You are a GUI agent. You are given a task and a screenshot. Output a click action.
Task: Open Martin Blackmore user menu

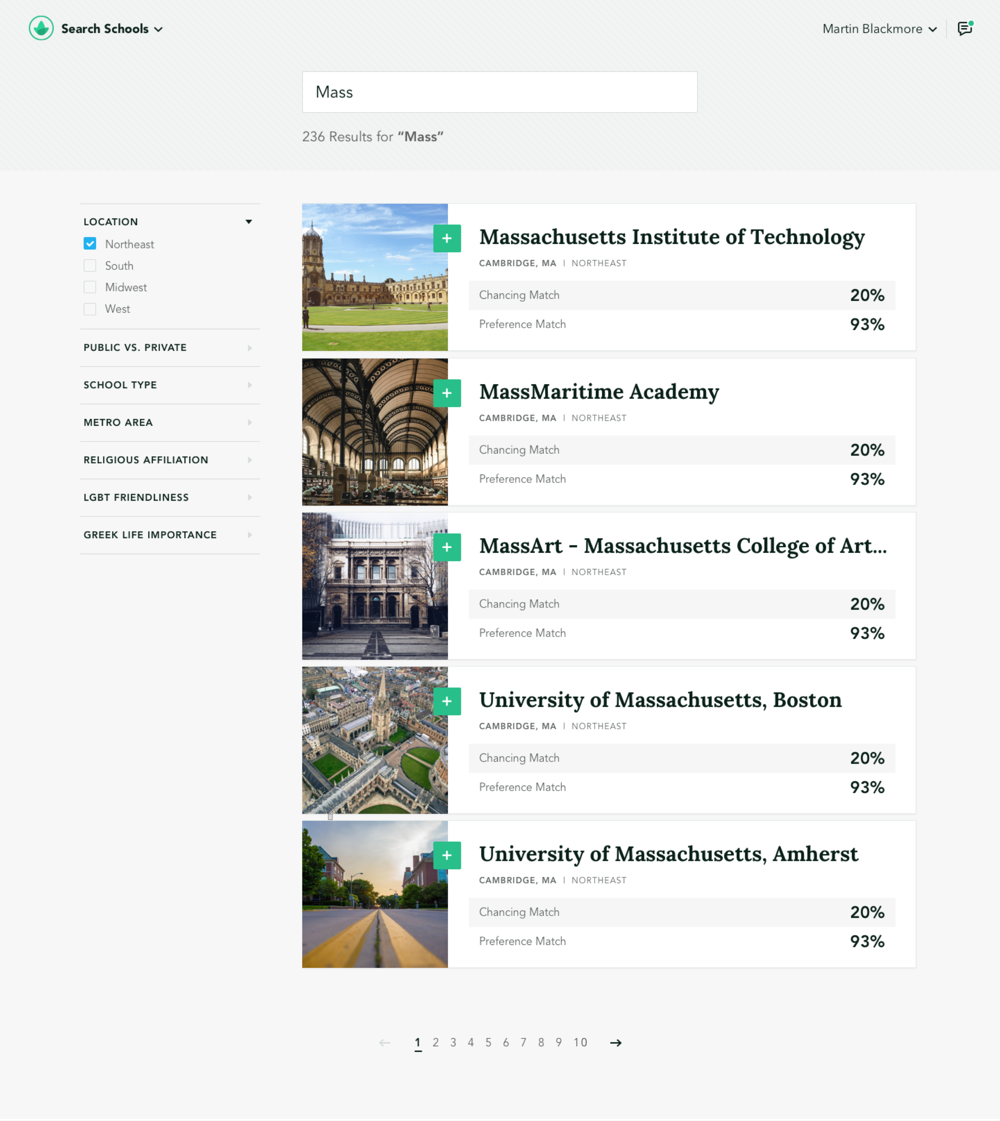tap(879, 29)
